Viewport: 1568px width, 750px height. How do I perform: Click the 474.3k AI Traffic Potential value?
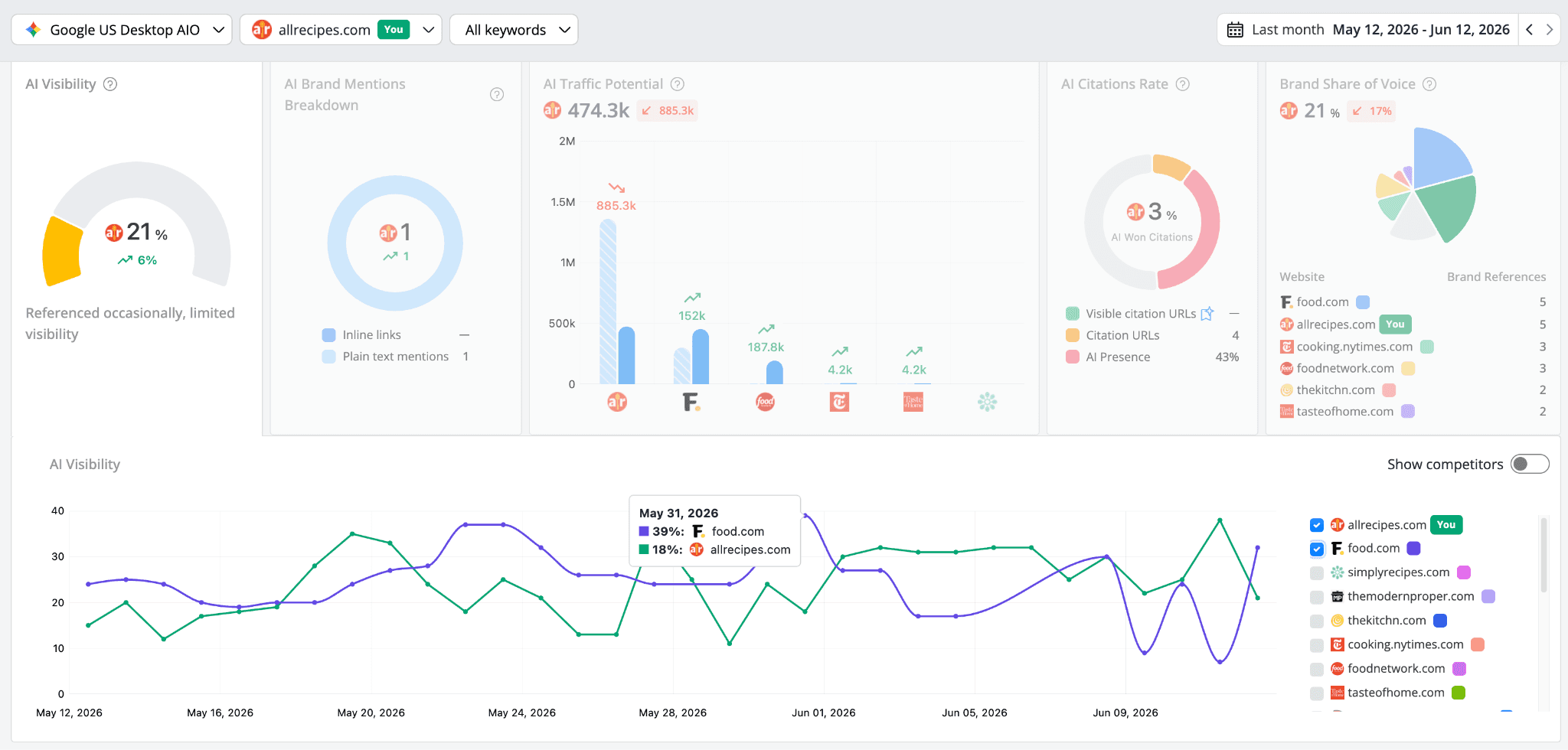[x=598, y=110]
